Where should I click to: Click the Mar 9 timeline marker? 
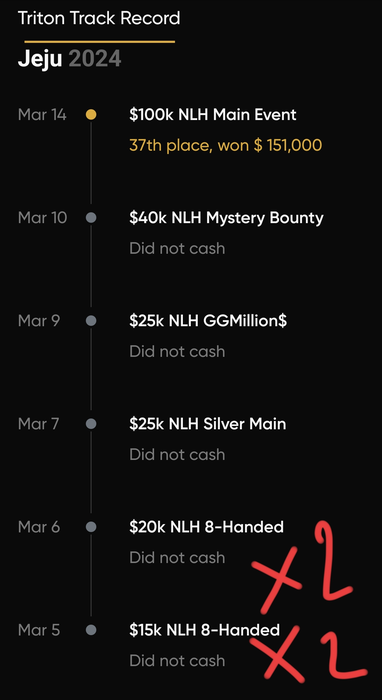(x=91, y=321)
